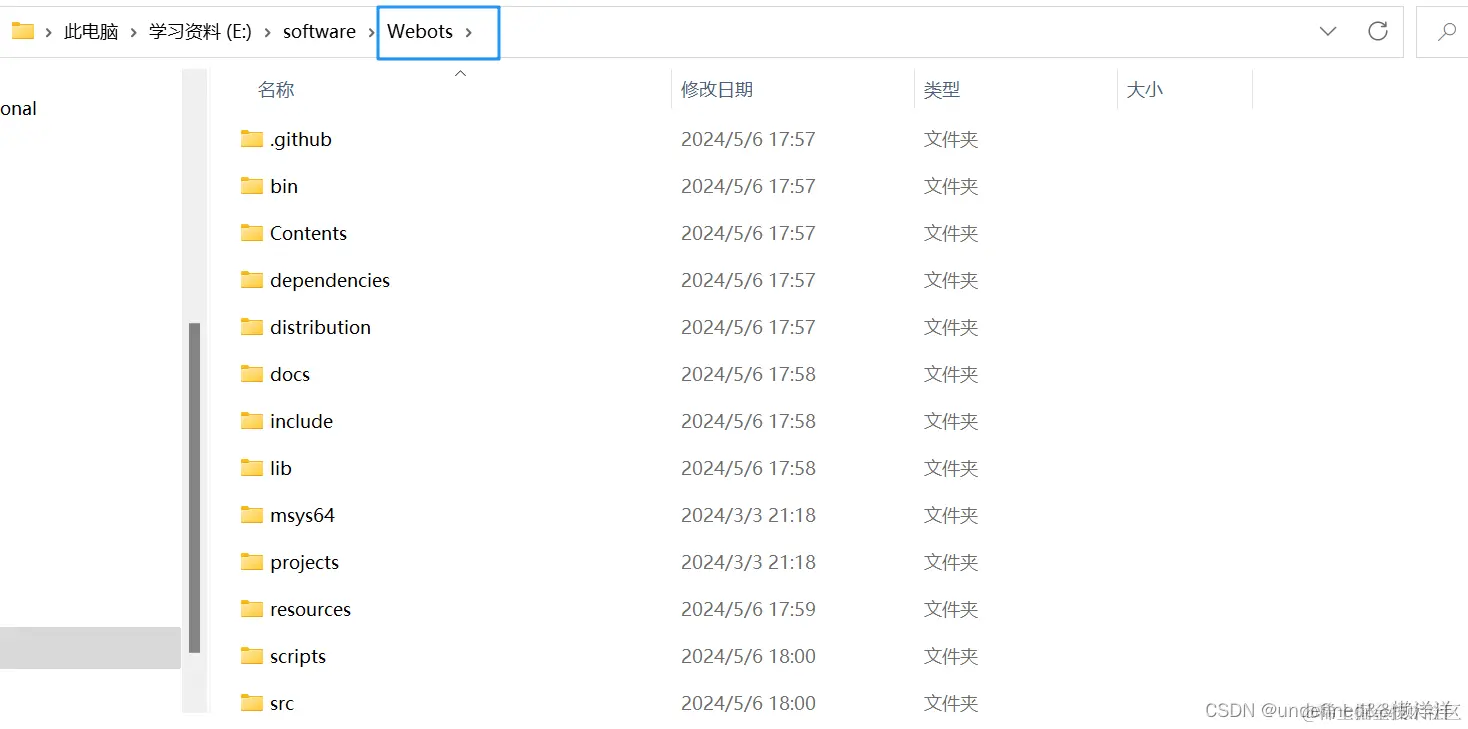1468x729 pixels.
Task: Sort by 类型 column header
Action: click(942, 90)
